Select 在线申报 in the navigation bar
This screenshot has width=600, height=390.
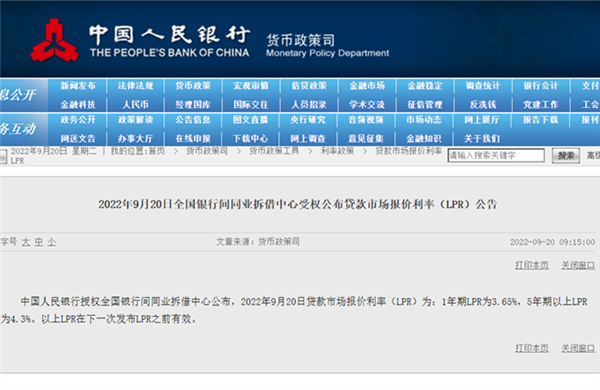[193, 138]
